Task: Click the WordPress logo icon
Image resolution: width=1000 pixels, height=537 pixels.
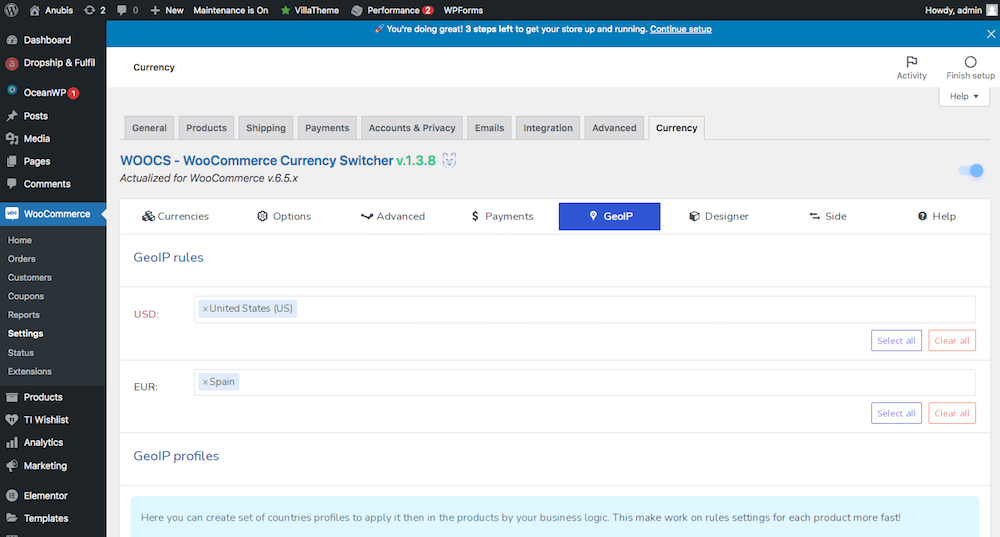Action: pos(11,10)
